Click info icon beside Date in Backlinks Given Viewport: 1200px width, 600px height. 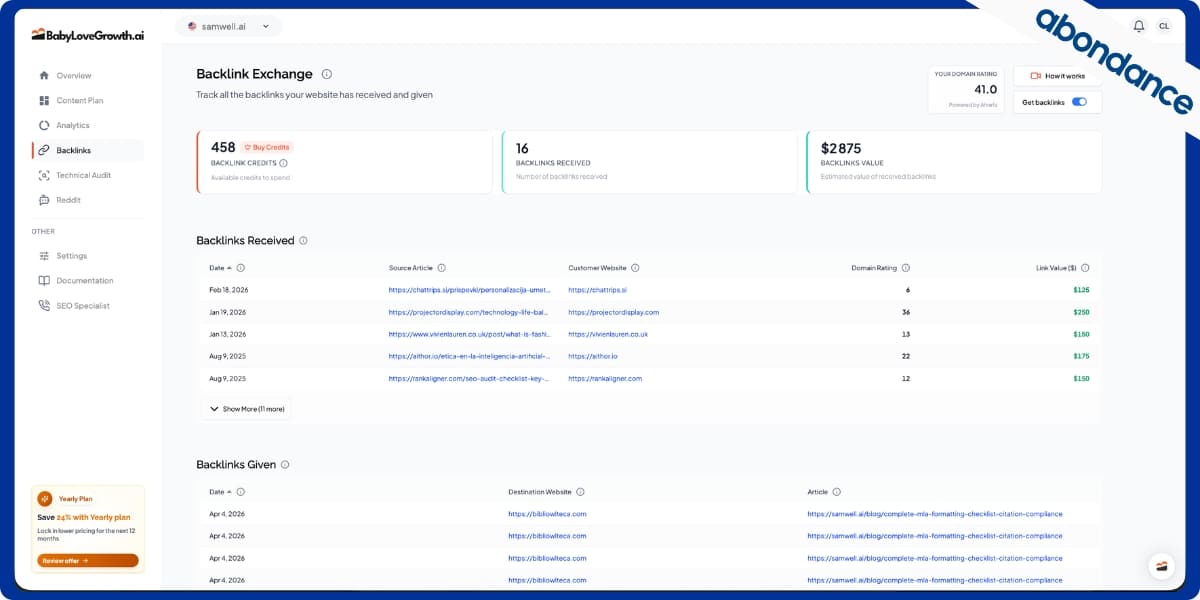pyautogui.click(x=241, y=492)
